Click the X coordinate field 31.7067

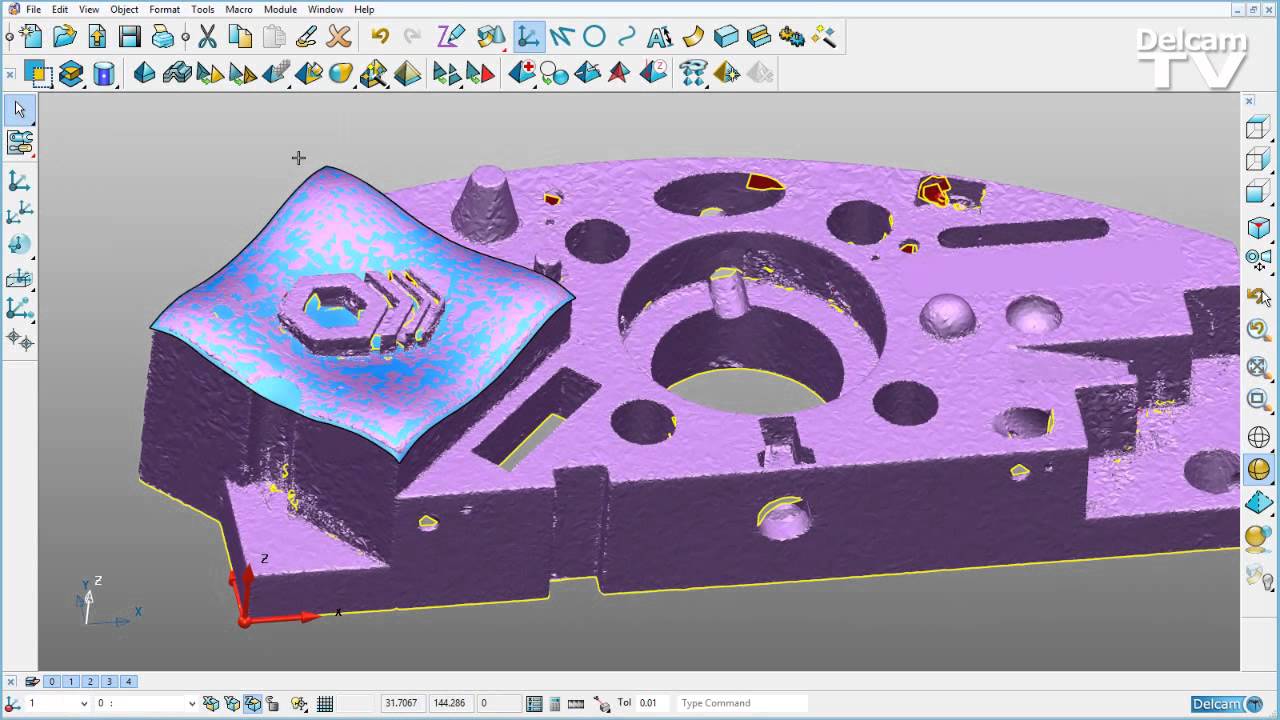[x=401, y=703]
